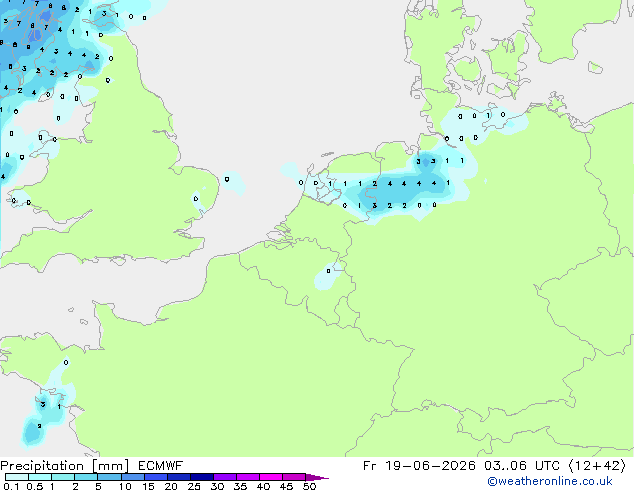Click the '50' legend scale value

(309, 486)
